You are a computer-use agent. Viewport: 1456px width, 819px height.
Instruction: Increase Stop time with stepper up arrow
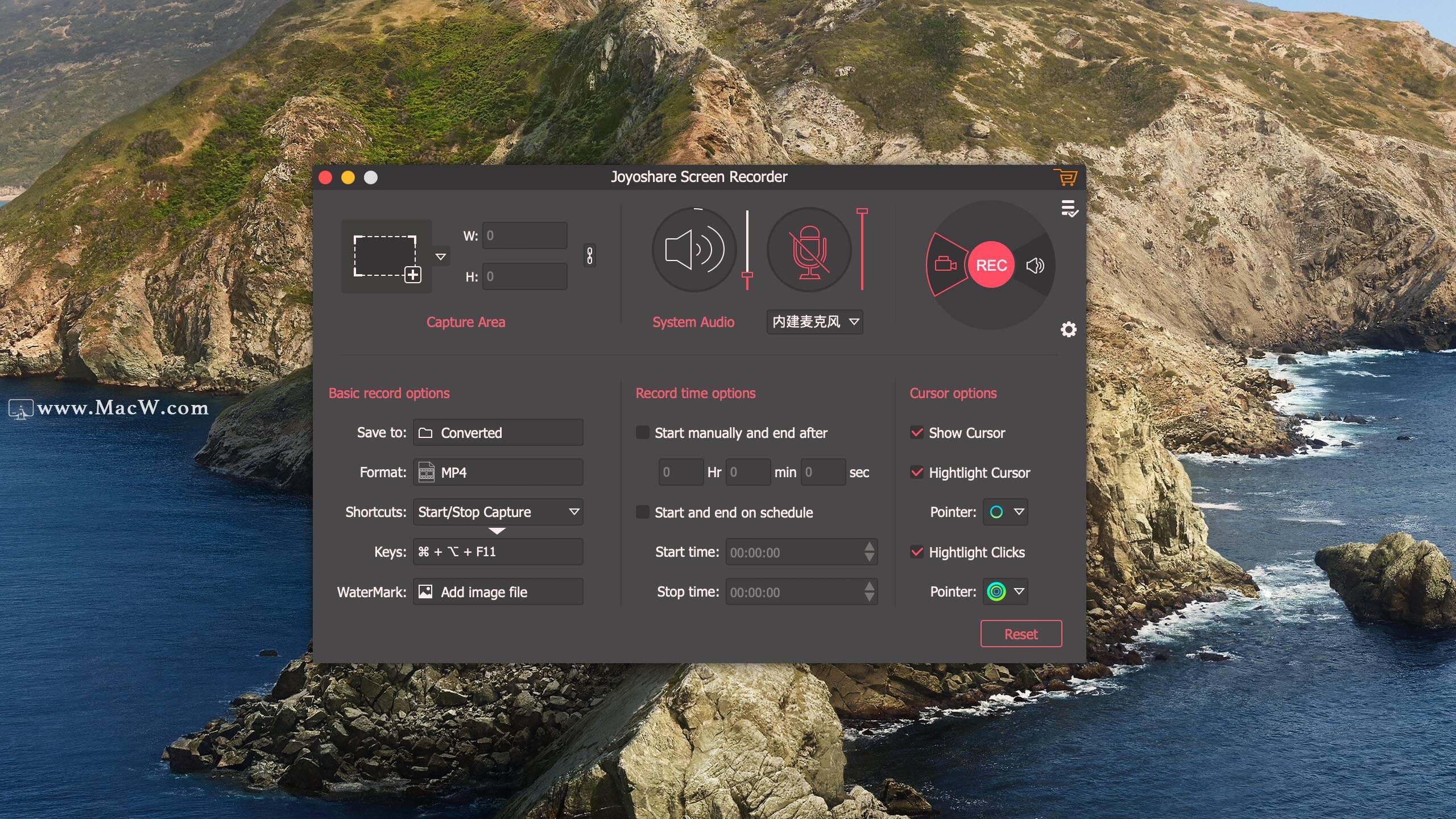[x=869, y=586]
